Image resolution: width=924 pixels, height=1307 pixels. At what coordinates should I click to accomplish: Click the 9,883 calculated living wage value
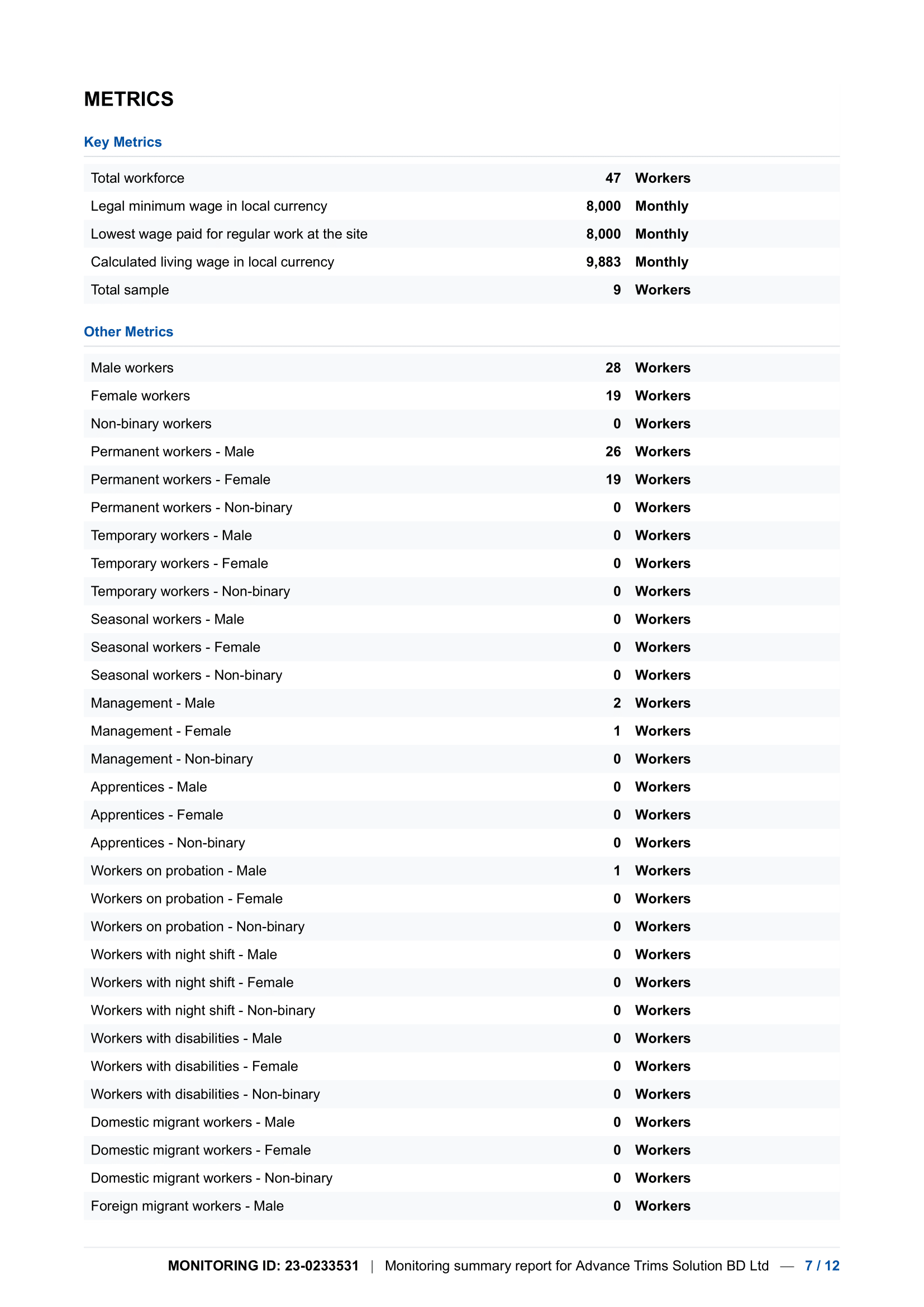(603, 262)
